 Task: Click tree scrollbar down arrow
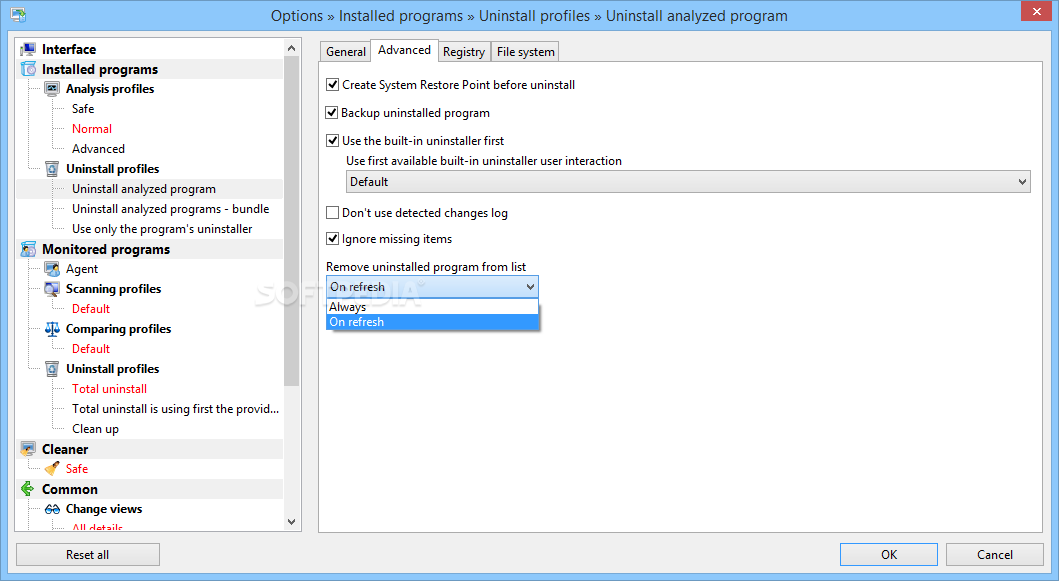pyautogui.click(x=292, y=522)
